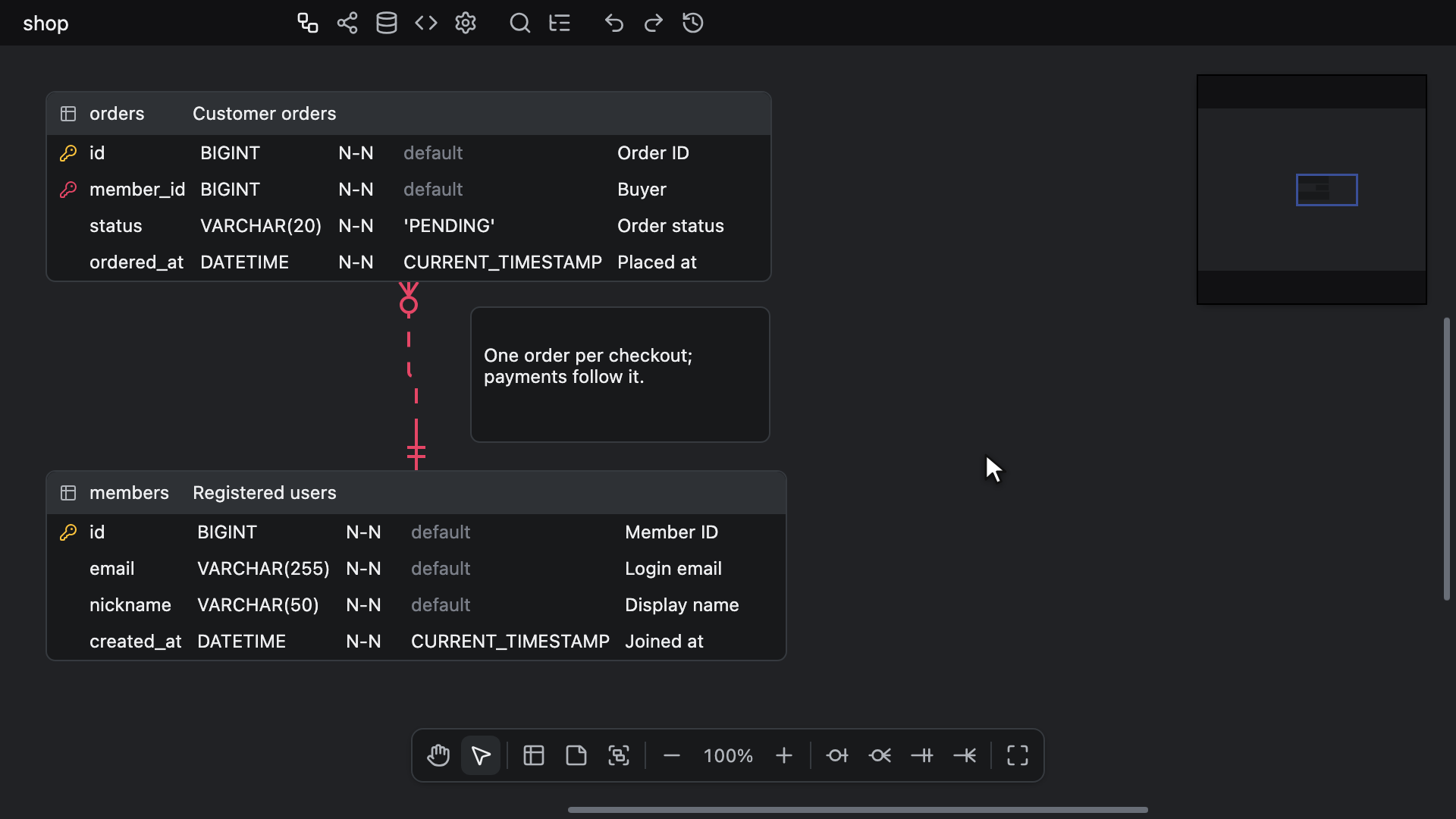Select the orders table header
Image resolution: width=1456 pixels, height=819 pixels.
coord(409,114)
